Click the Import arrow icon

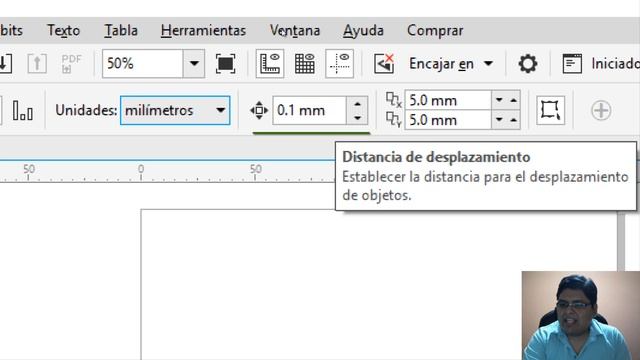pos(5,64)
